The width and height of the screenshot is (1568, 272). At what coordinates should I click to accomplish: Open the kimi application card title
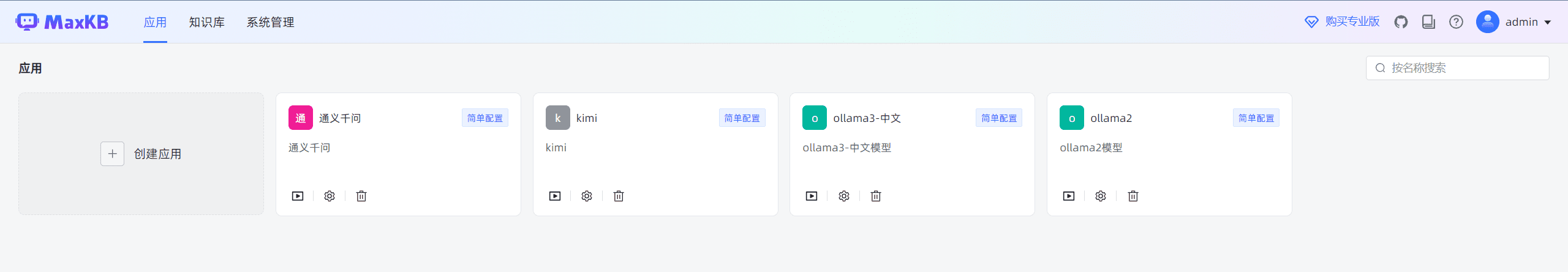coord(586,118)
